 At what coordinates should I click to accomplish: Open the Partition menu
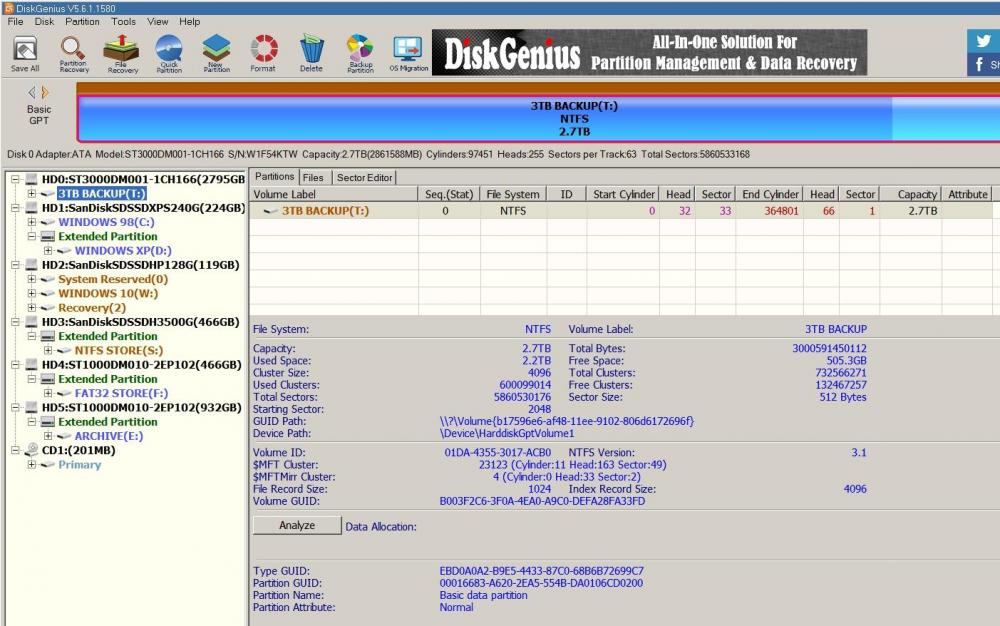[82, 22]
